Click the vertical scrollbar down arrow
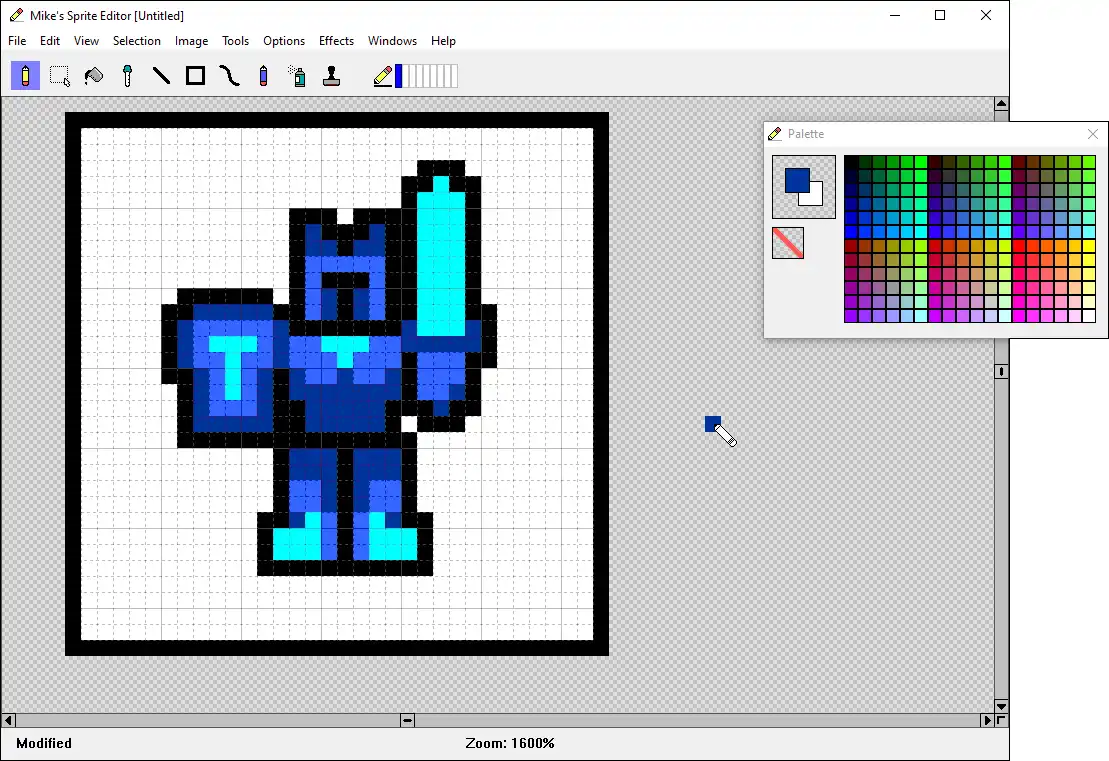Screen dimensions: 1109x761 point(1001,706)
